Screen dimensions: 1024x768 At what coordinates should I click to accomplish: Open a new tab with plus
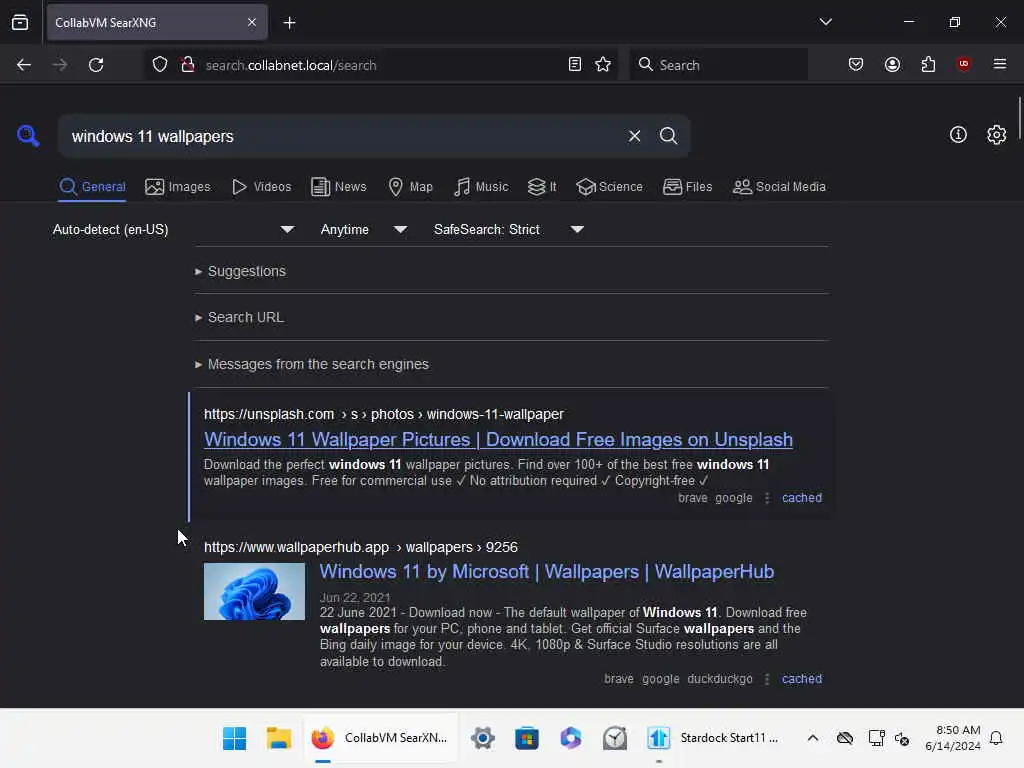pos(289,23)
